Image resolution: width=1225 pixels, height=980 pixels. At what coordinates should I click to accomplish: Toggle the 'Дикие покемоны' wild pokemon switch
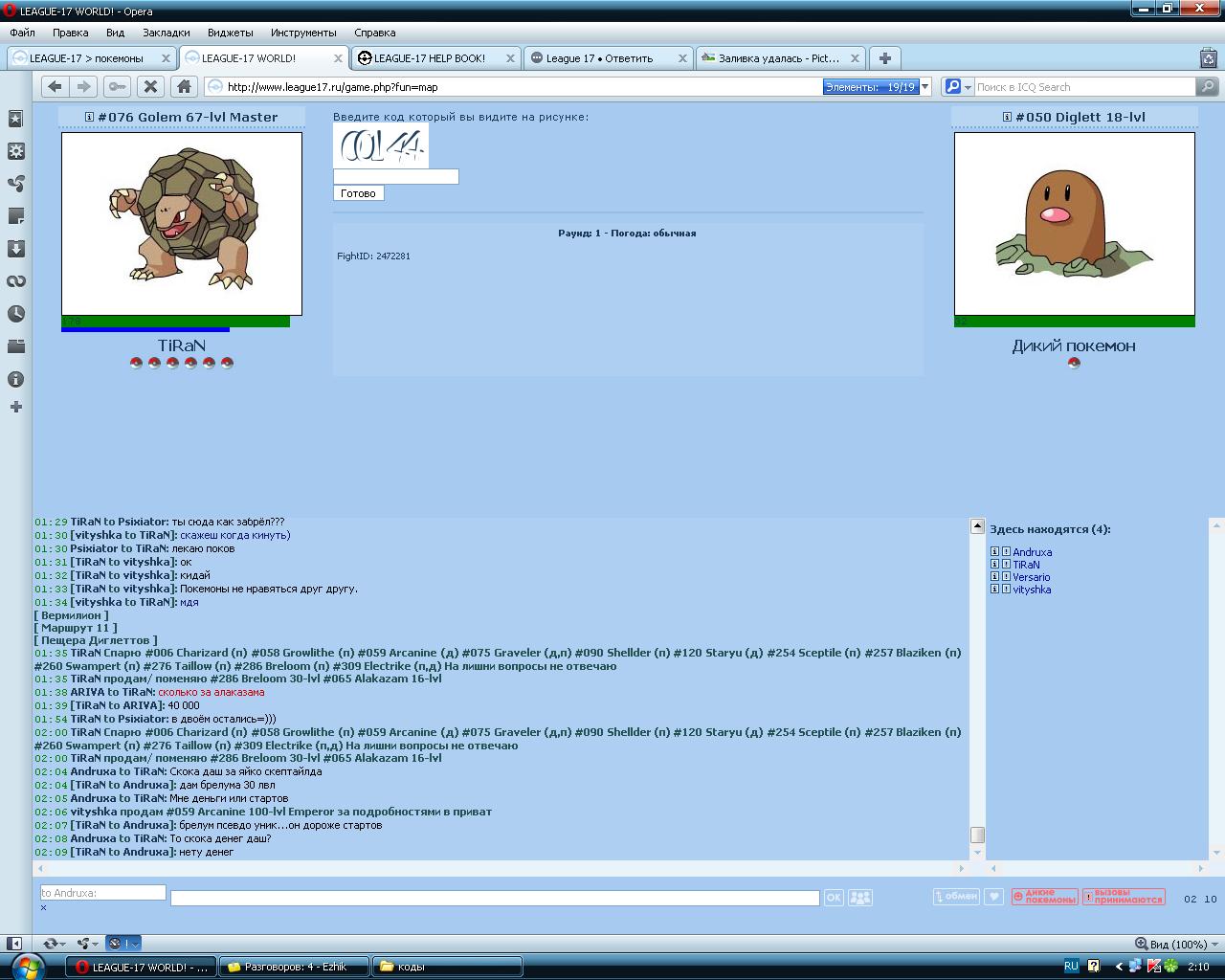pyautogui.click(x=1044, y=897)
